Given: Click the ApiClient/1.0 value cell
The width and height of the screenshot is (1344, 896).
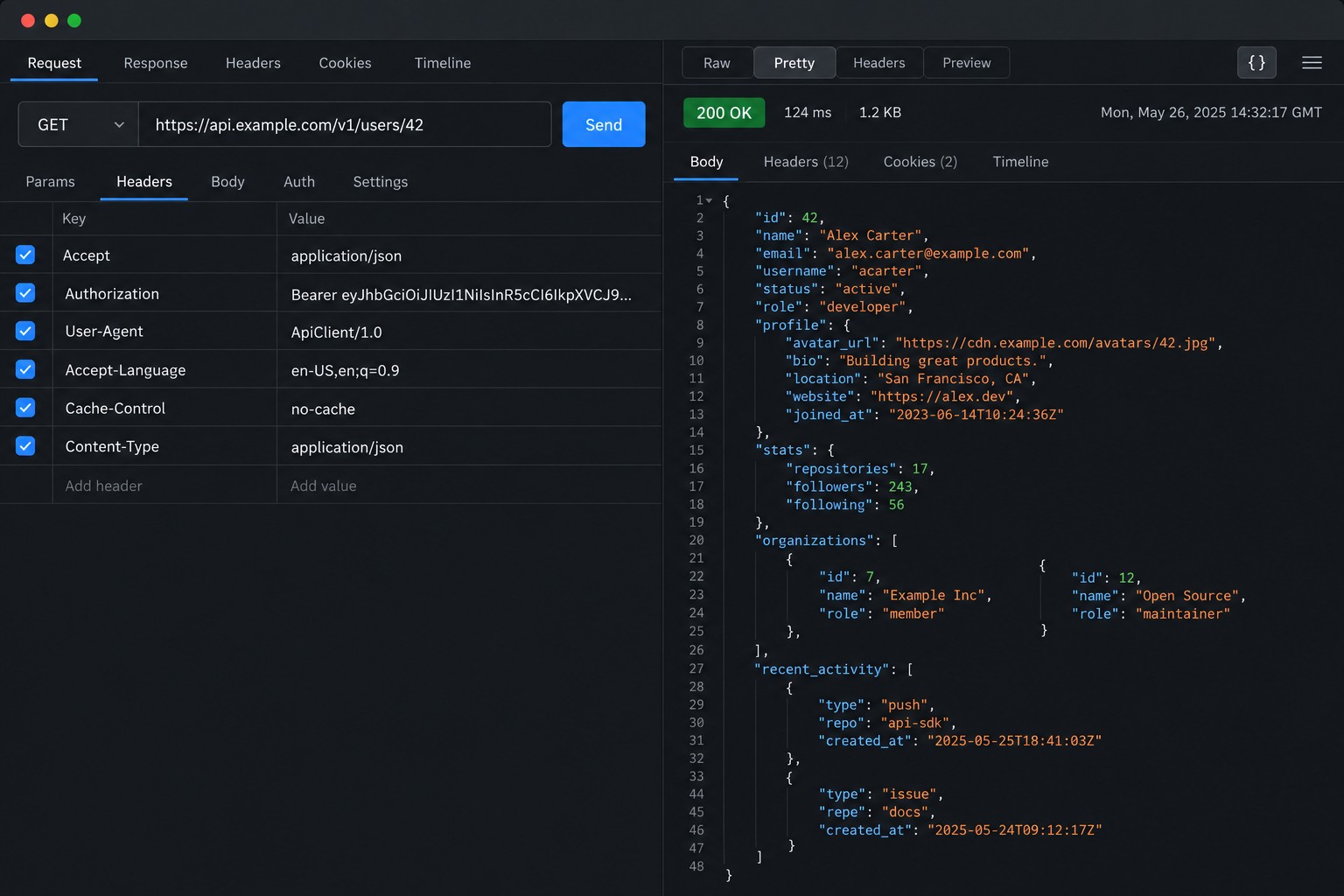Looking at the screenshot, I should [x=469, y=332].
